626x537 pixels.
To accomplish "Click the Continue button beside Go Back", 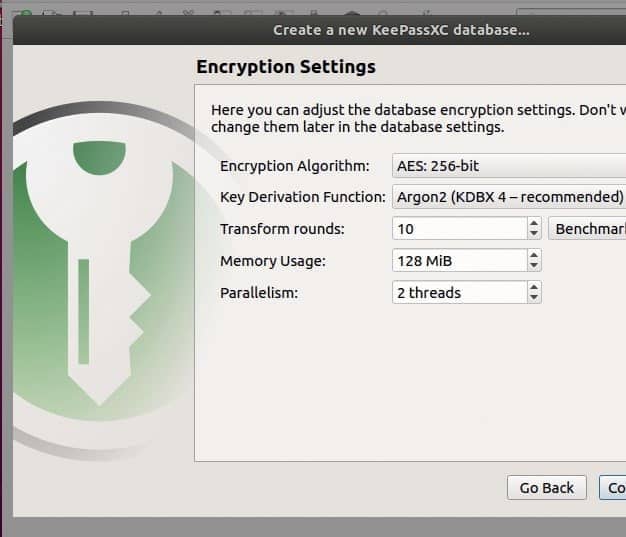I will pos(613,488).
